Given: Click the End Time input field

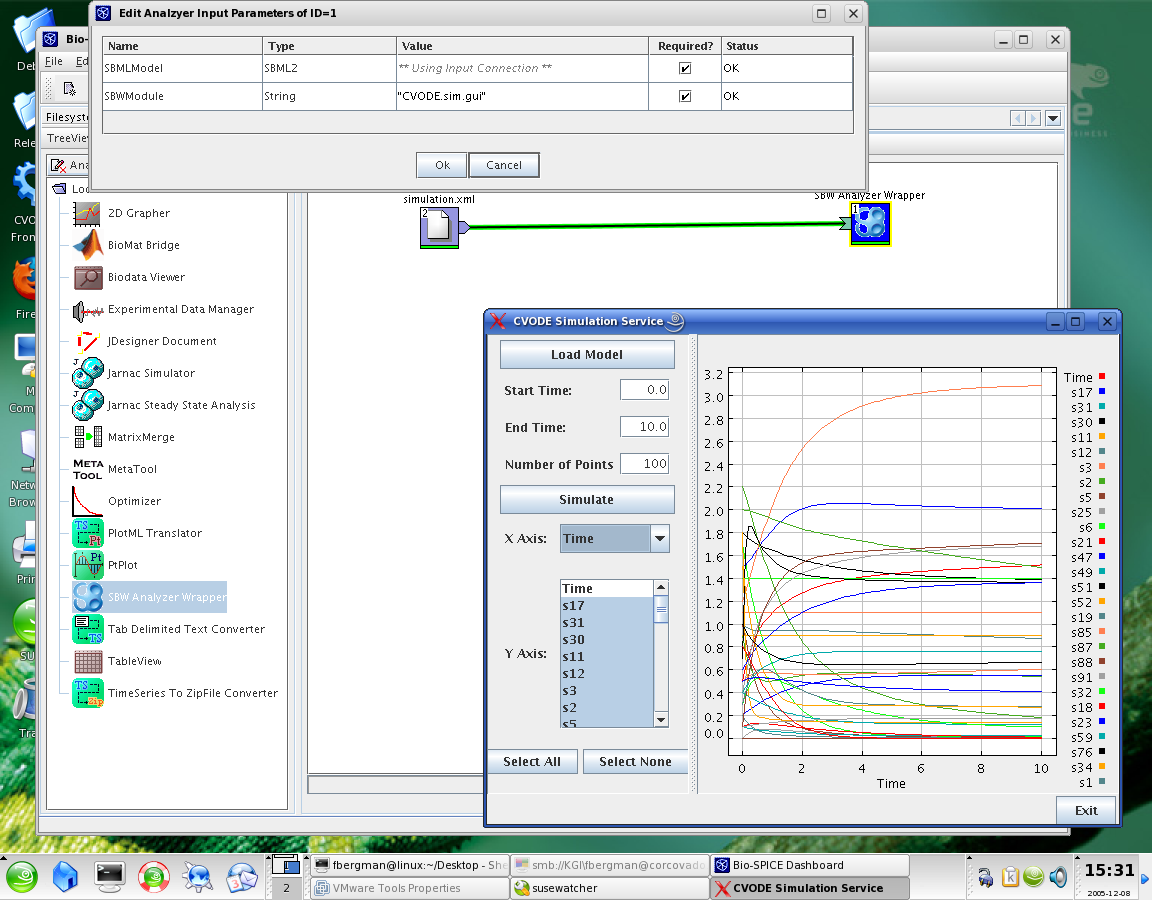Looking at the screenshot, I should (644, 427).
